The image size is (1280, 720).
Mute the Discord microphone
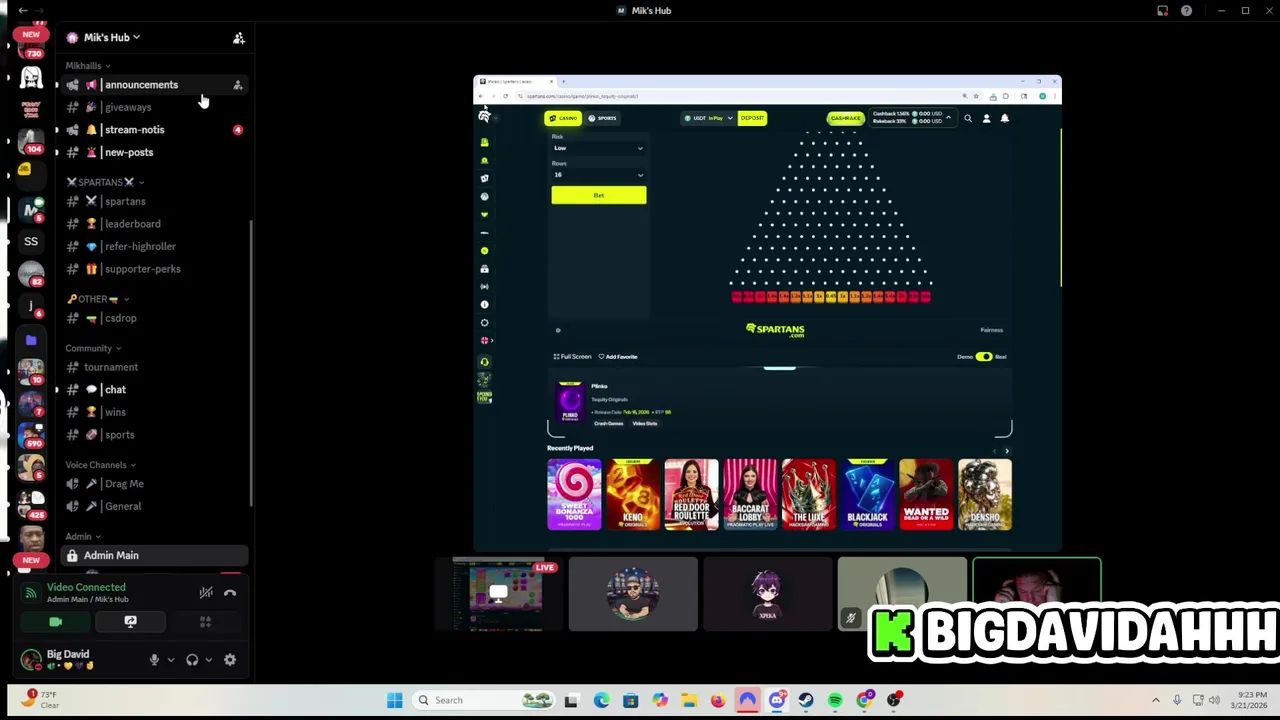[154, 660]
